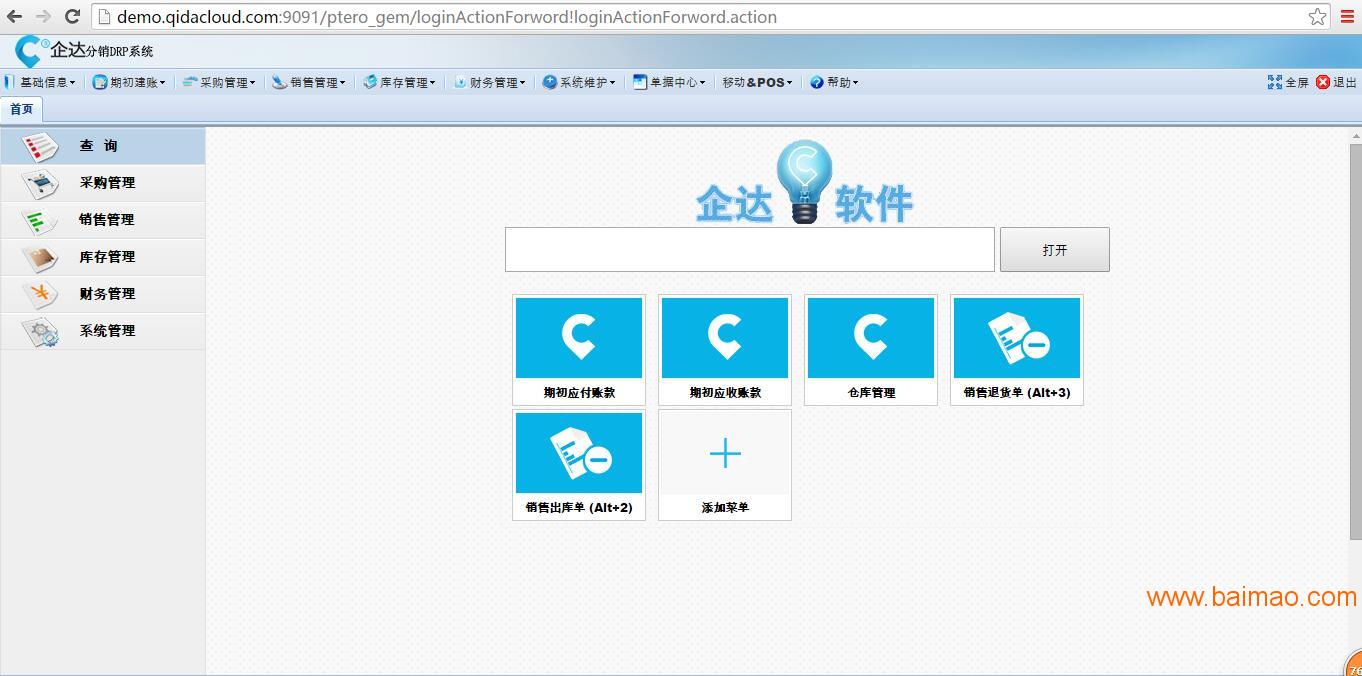Select 采购管理 in the left sidebar
Viewport: 1362px width, 676px height.
pos(106,183)
